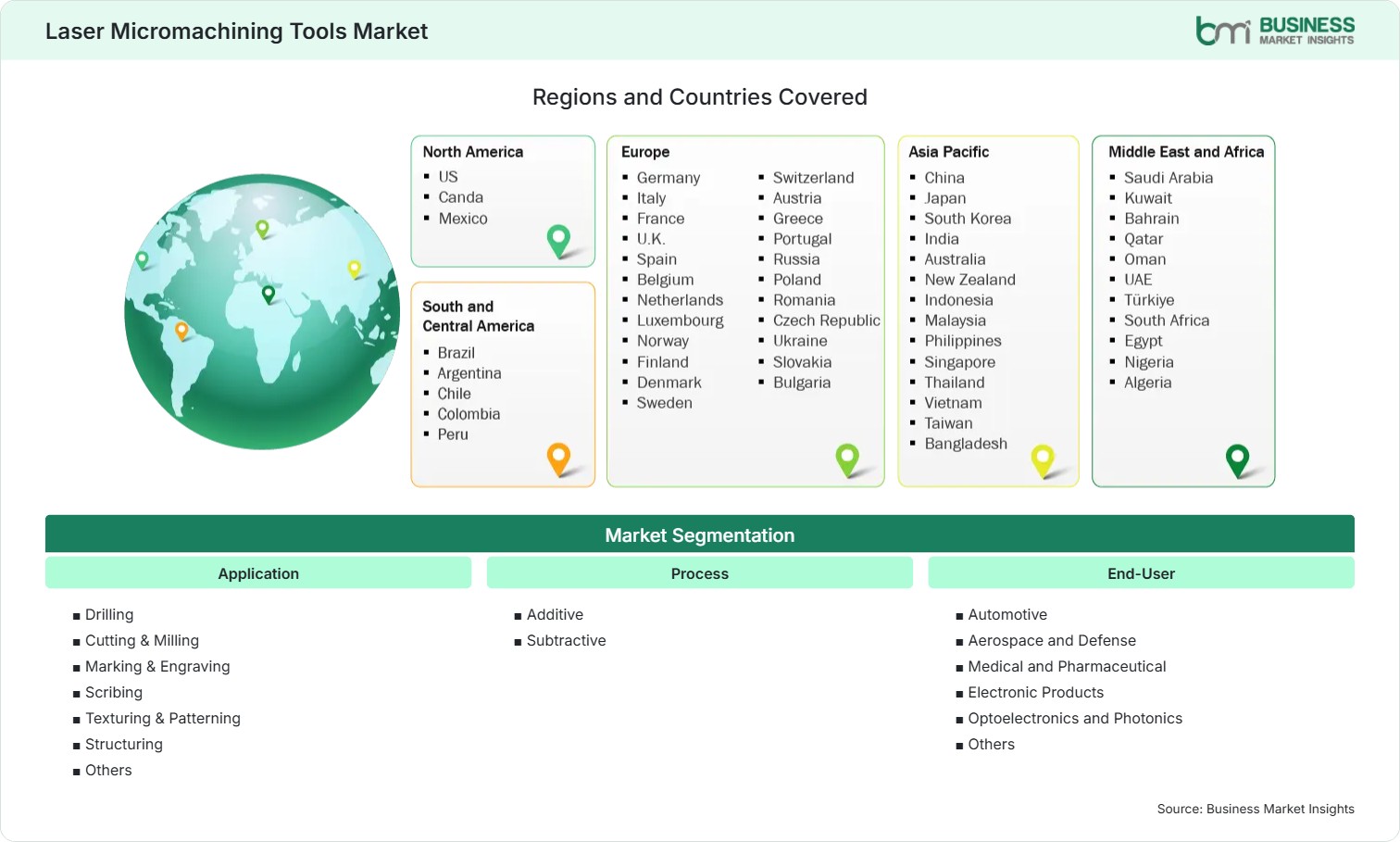
Task: Click 'Germany' in the Europe list
Action: (669, 178)
